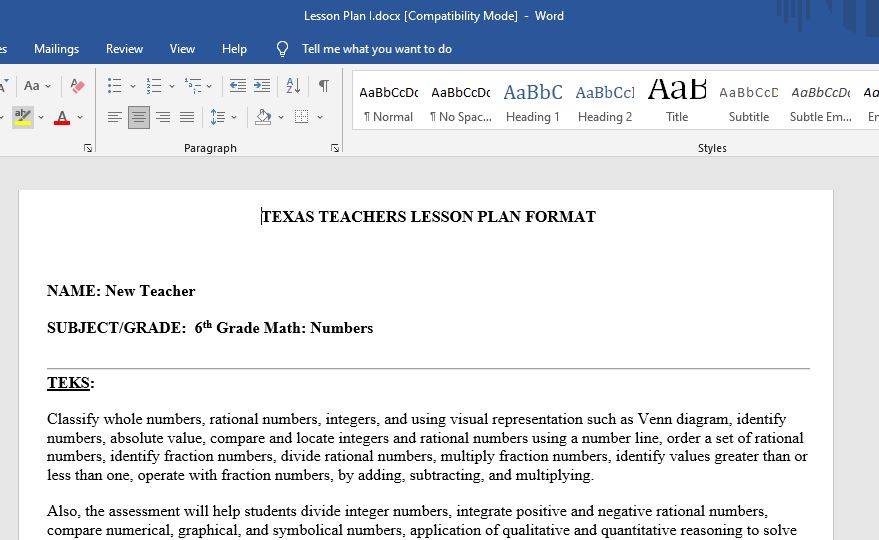Screen dimensions: 879x540
Task: Click the paragraph starting Classify whole numbers
Action: [427, 447]
